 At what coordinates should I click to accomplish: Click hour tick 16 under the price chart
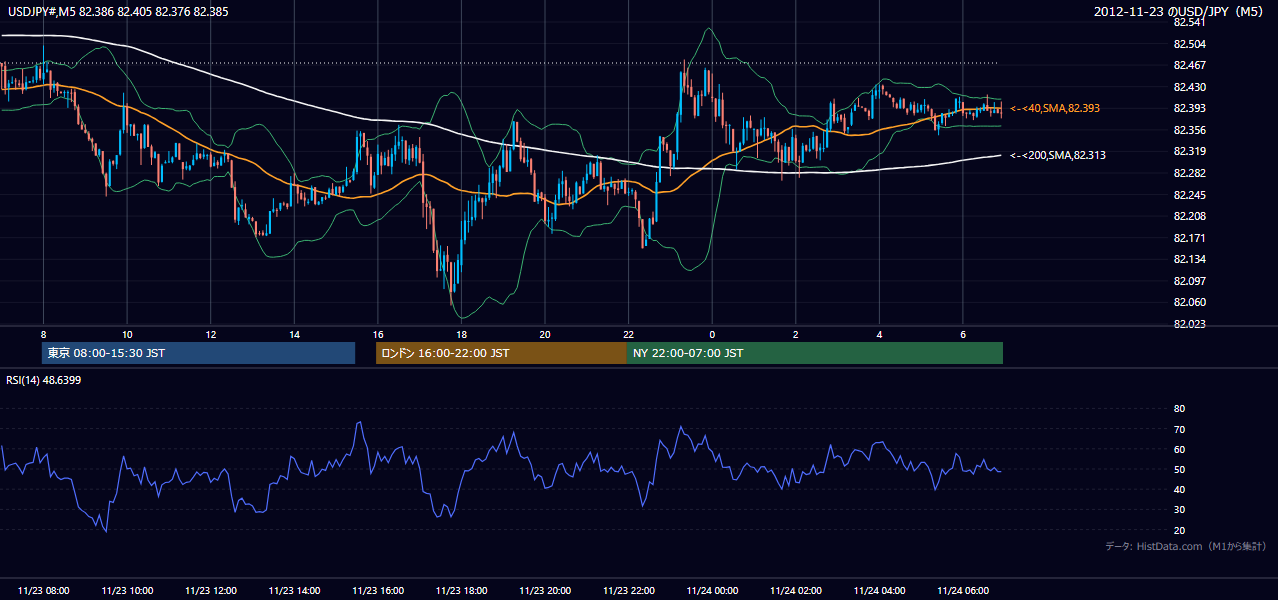pos(378,334)
